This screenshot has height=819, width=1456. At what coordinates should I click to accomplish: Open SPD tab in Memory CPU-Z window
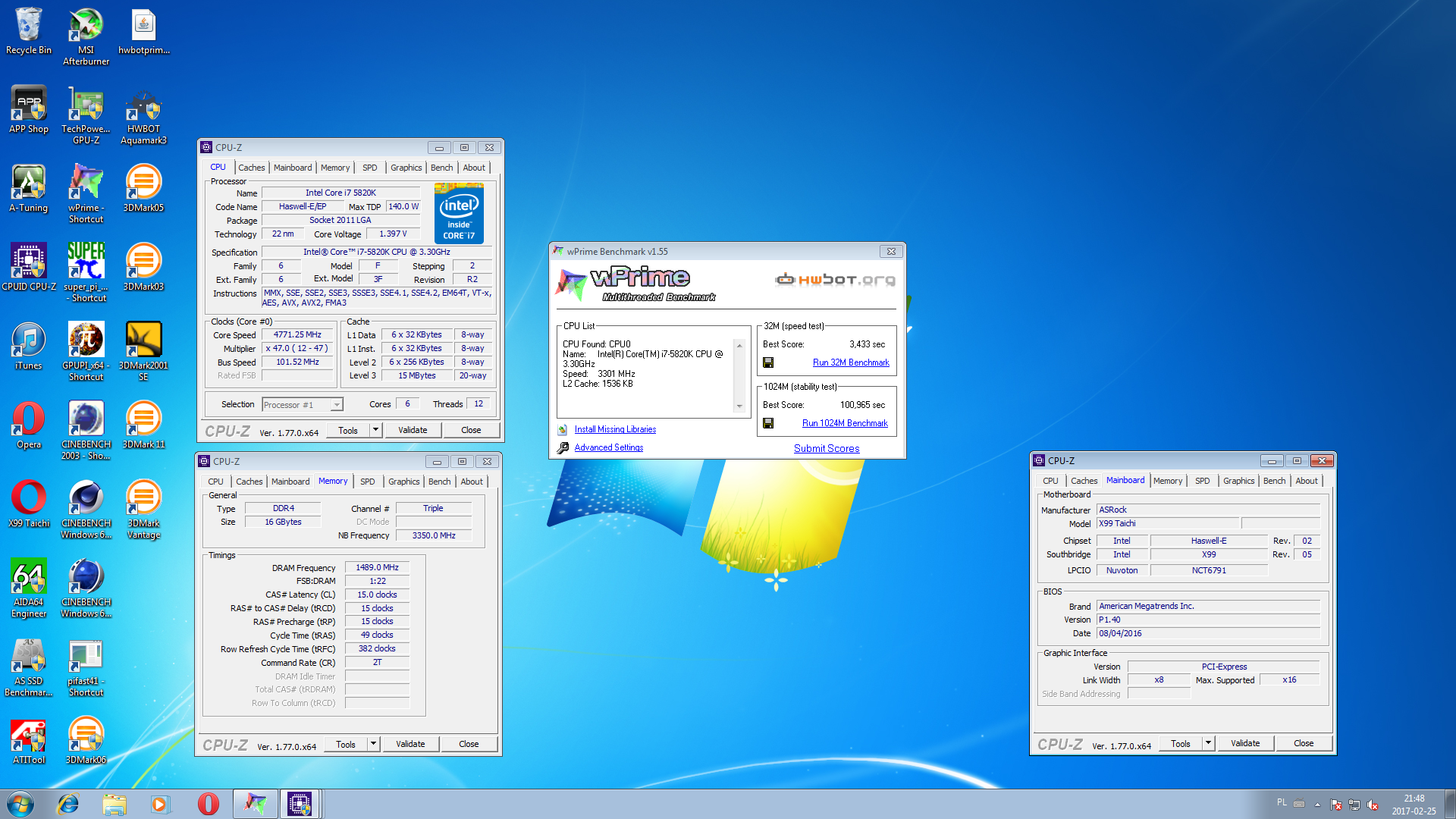pyautogui.click(x=368, y=482)
